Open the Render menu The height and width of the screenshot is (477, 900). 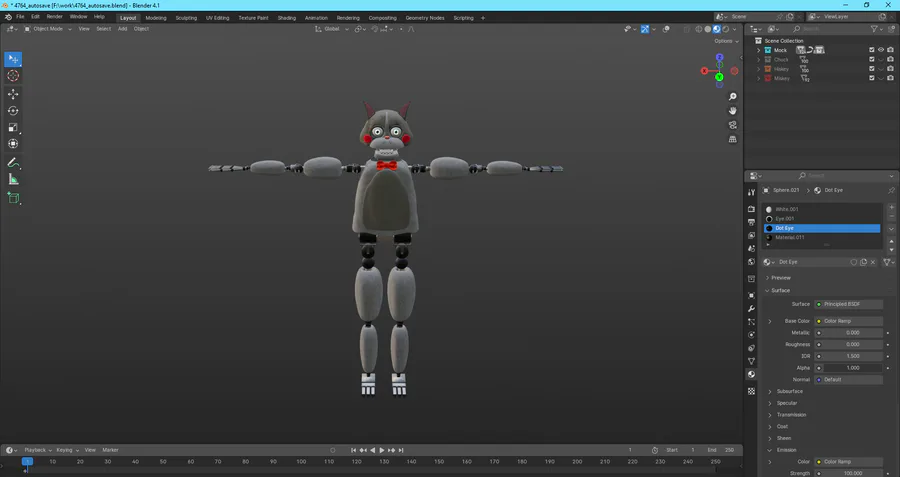click(55, 17)
